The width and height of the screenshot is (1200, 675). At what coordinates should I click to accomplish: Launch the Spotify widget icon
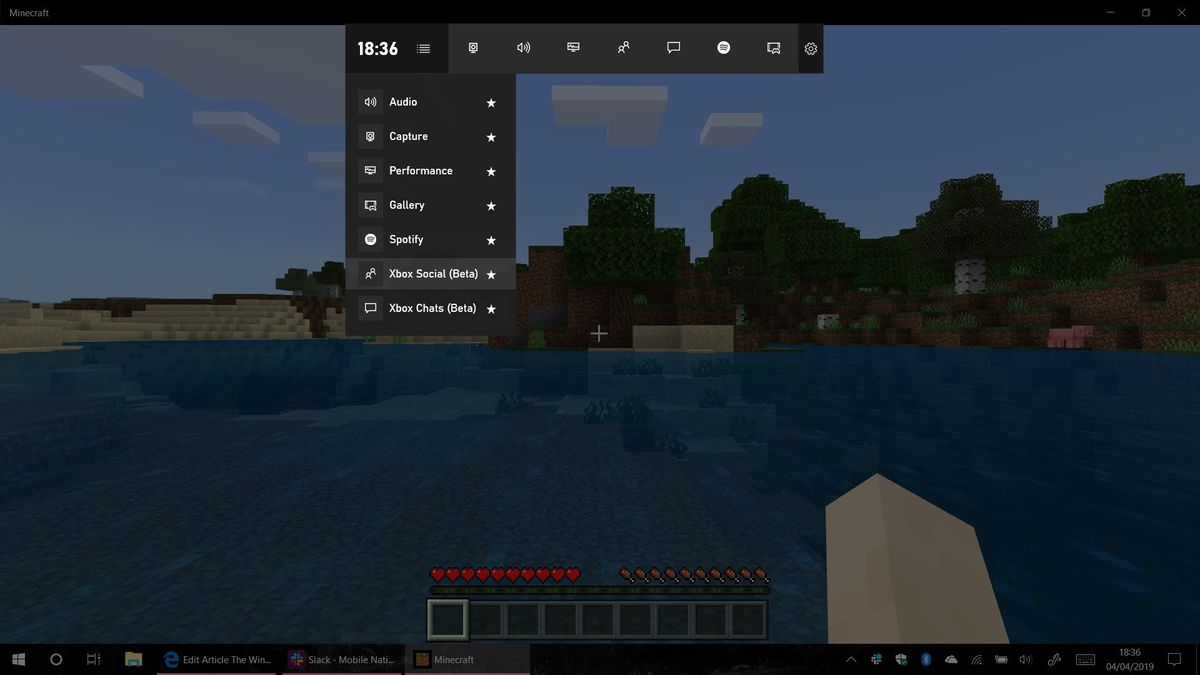(723, 47)
